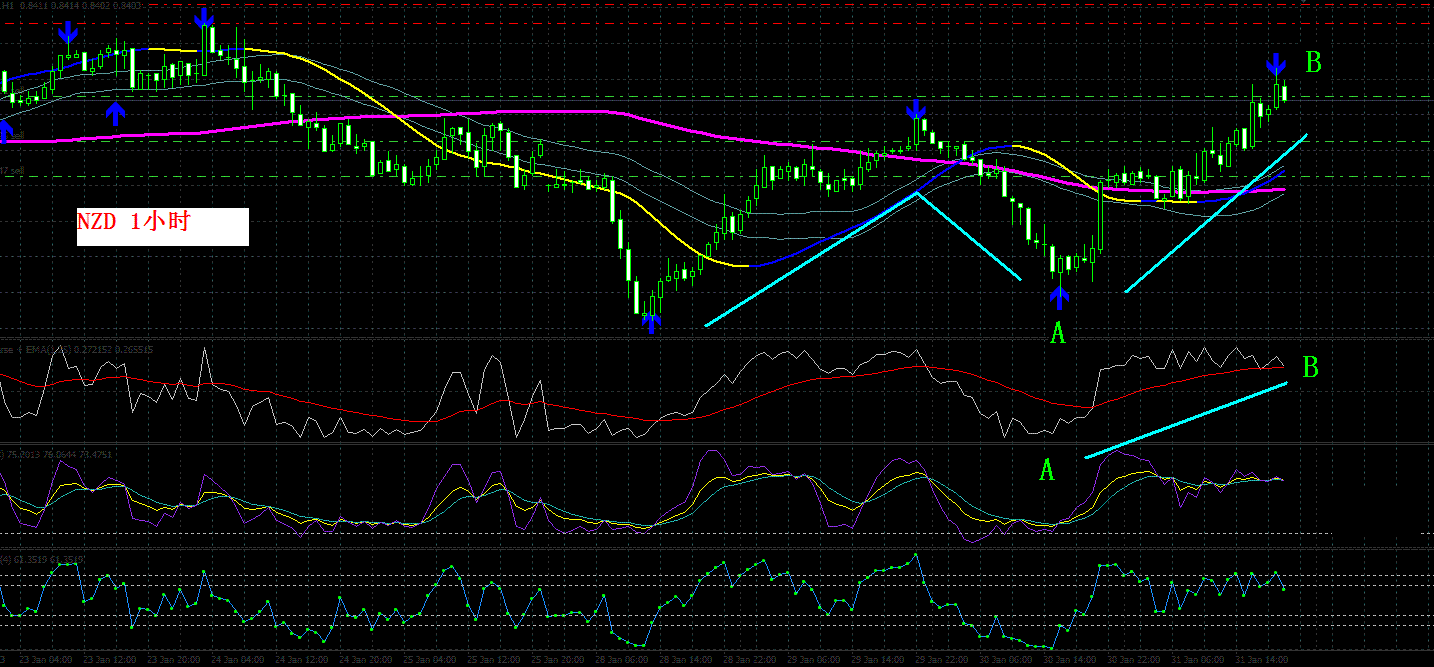Click the '29 Jan 14:00' time axis label
Viewport: 1434px width, 667px height.
click(x=878, y=659)
